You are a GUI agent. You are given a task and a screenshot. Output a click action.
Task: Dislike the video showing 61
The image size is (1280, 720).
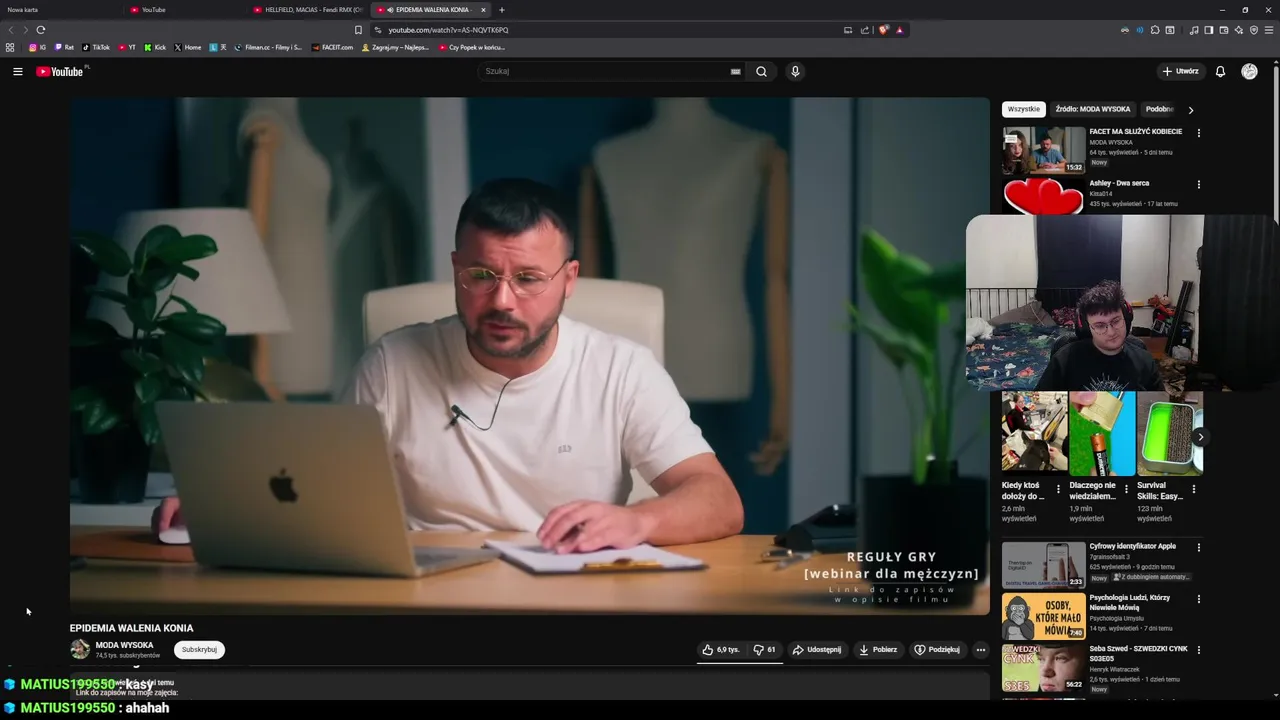(765, 649)
